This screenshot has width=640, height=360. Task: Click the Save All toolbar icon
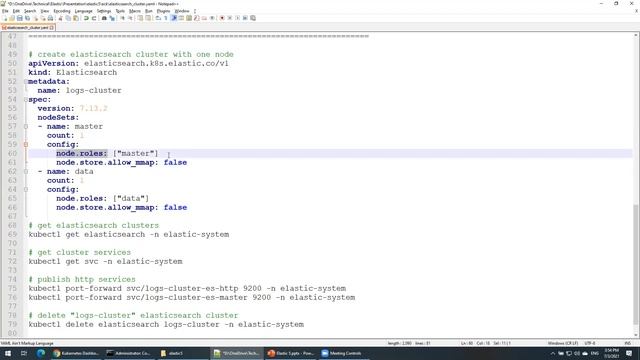[x=27, y=18]
